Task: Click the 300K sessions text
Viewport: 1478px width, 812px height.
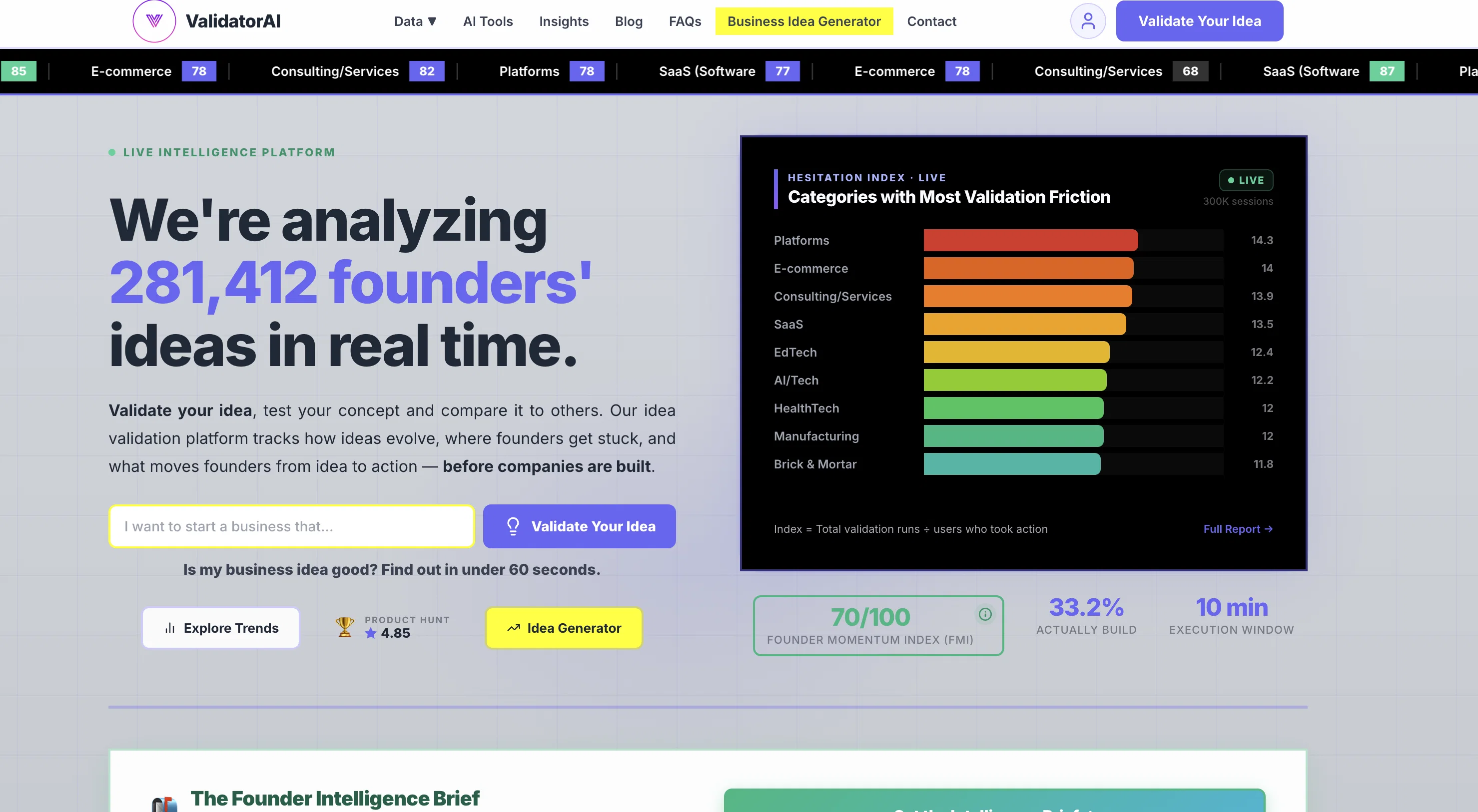Action: (1237, 201)
